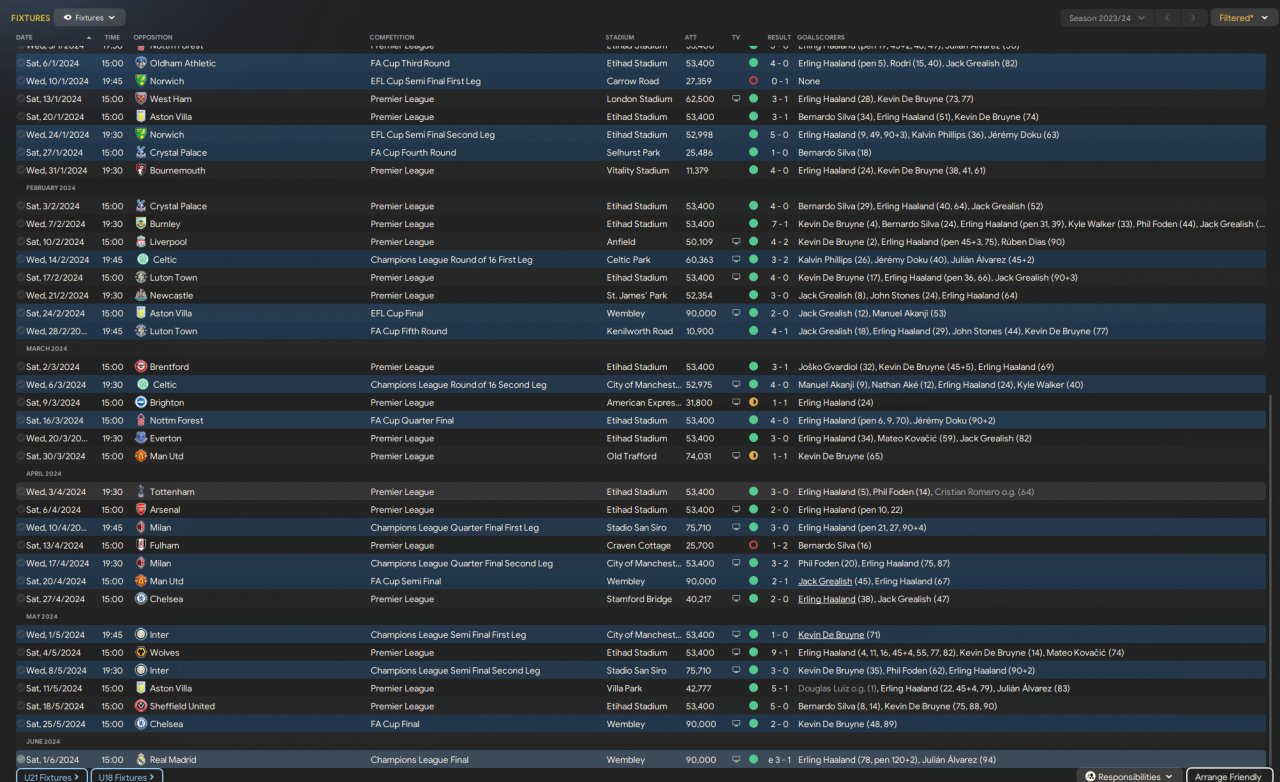
Task: Click the West Ham club crest
Action: point(140,99)
